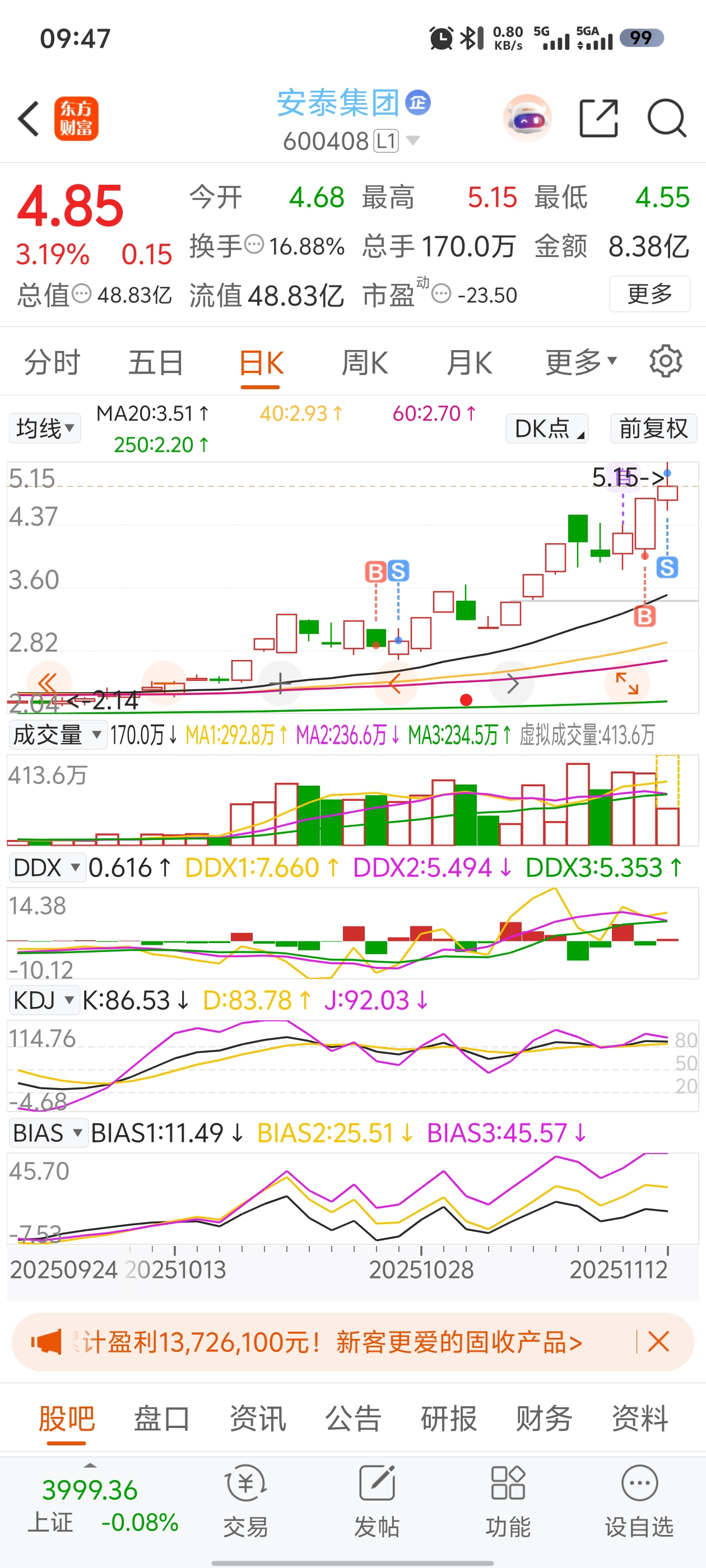Tap the share export icon
Viewport: 706px width, 1568px height.
598,118
